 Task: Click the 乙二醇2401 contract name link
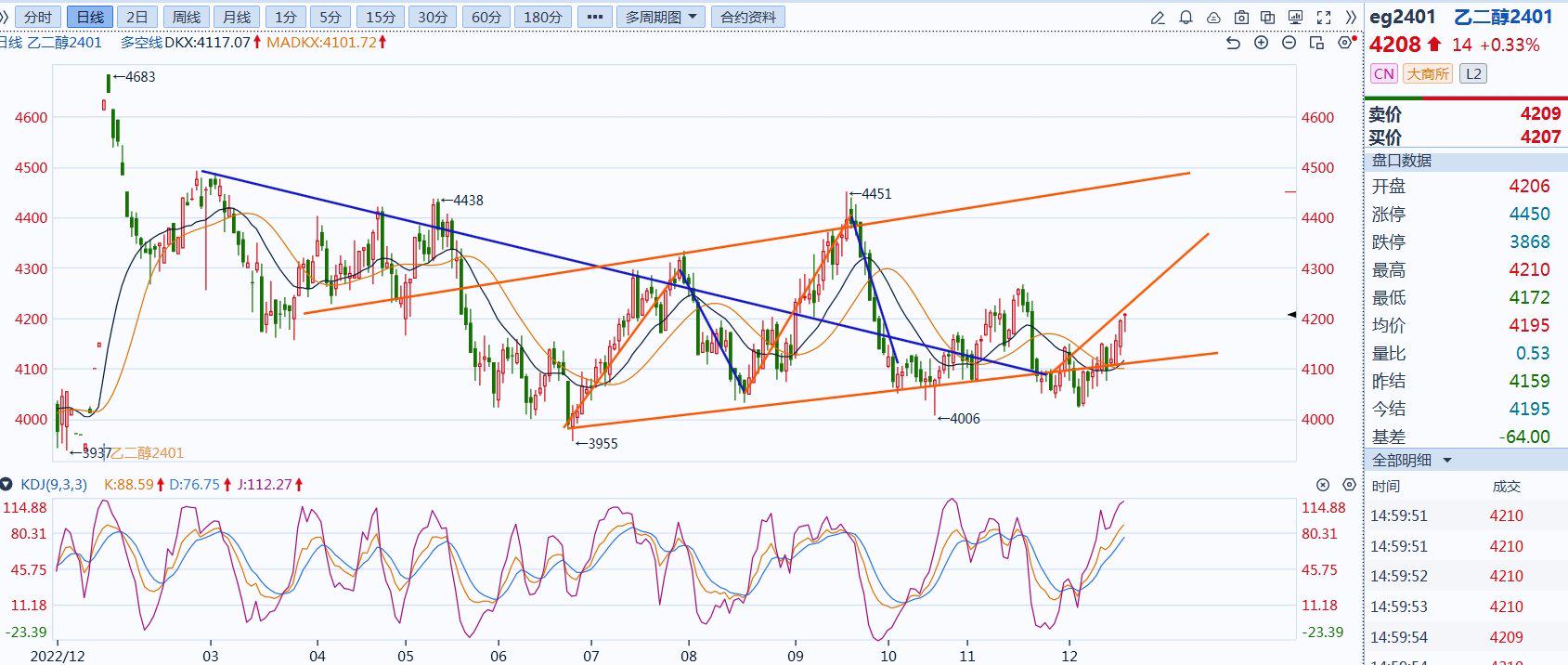point(1503,17)
